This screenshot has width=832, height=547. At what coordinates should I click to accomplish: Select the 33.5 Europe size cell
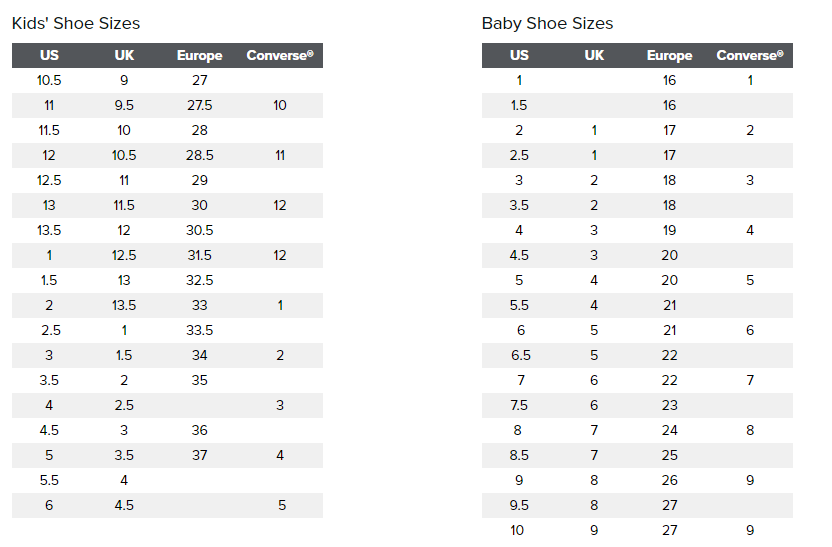click(199, 330)
